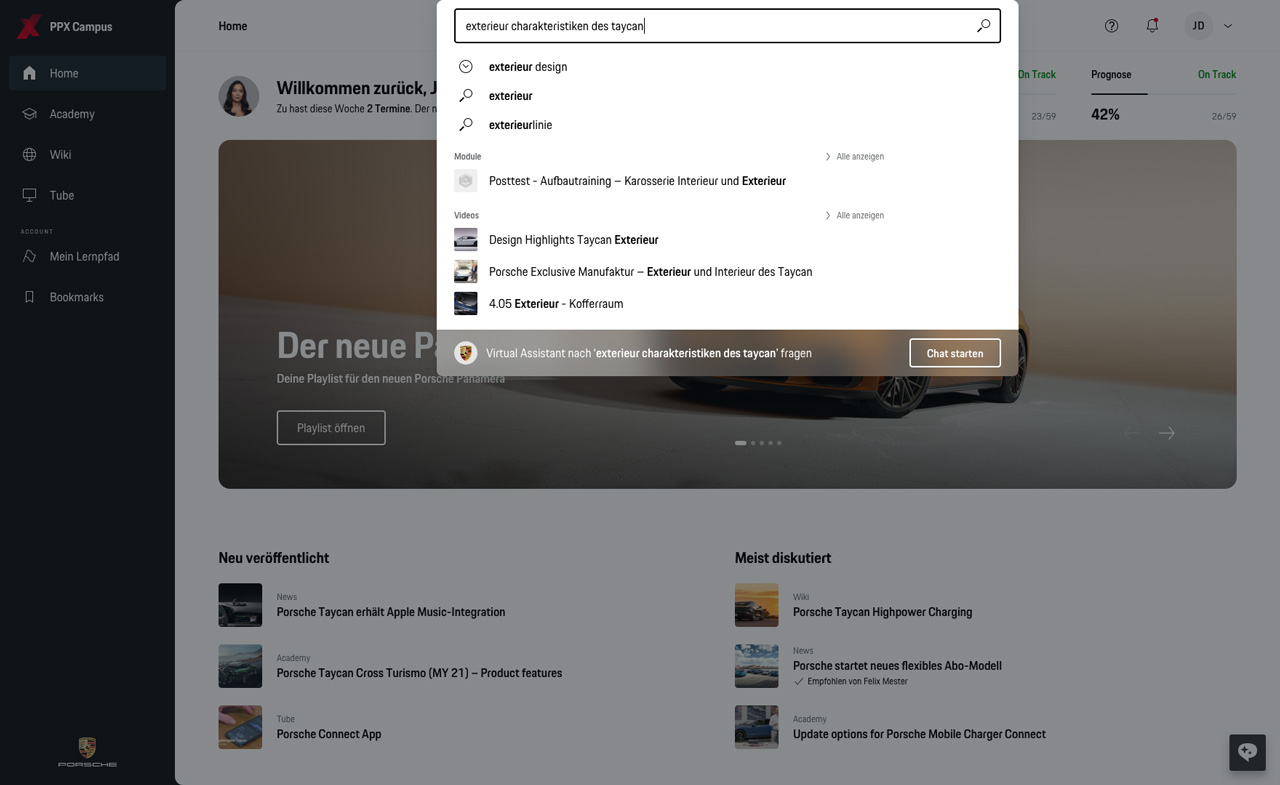
Task: Click the Home breadcrumb title in header
Action: pos(233,26)
